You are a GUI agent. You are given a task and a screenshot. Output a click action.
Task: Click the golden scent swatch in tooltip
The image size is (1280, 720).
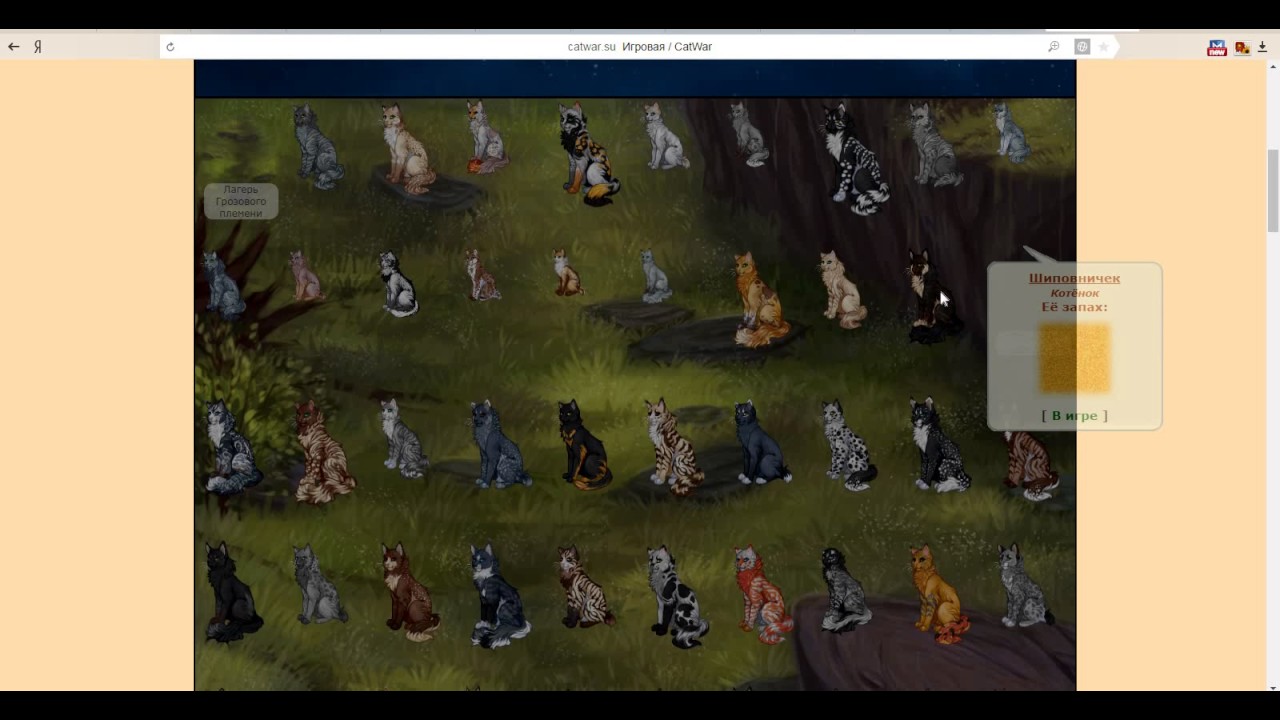[1075, 358]
